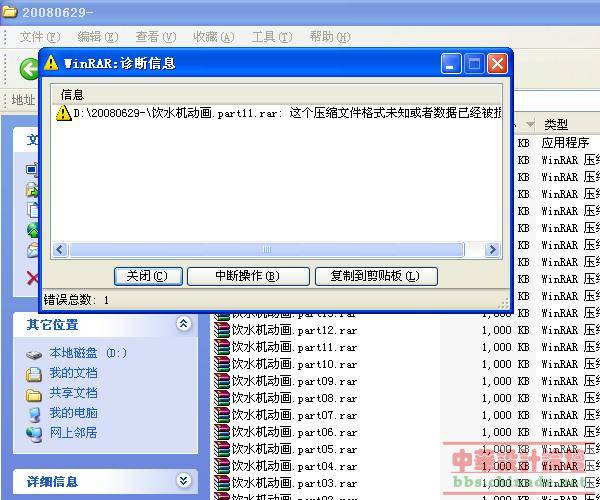600x500 pixels.
Task: Click the RAR archive icon of part12.rar
Action: point(222,330)
